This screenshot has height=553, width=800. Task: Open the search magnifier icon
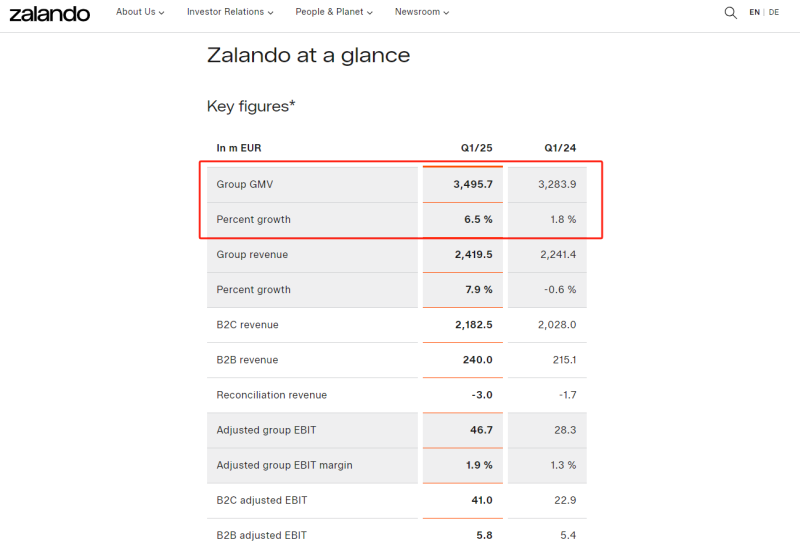[x=730, y=12]
